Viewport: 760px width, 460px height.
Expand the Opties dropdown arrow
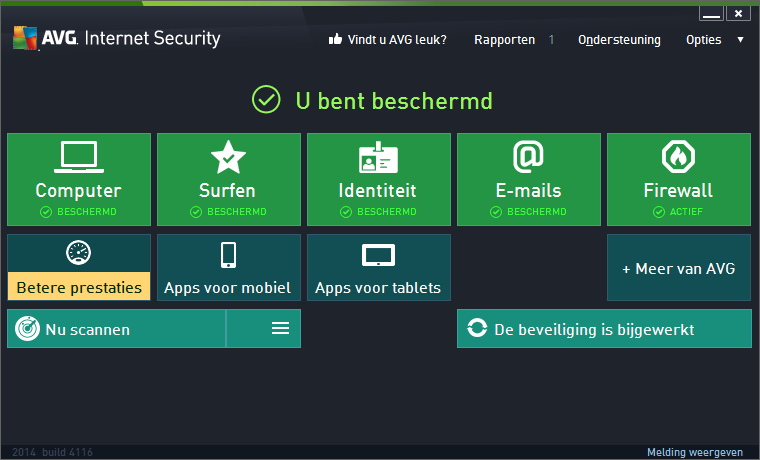coord(740,40)
